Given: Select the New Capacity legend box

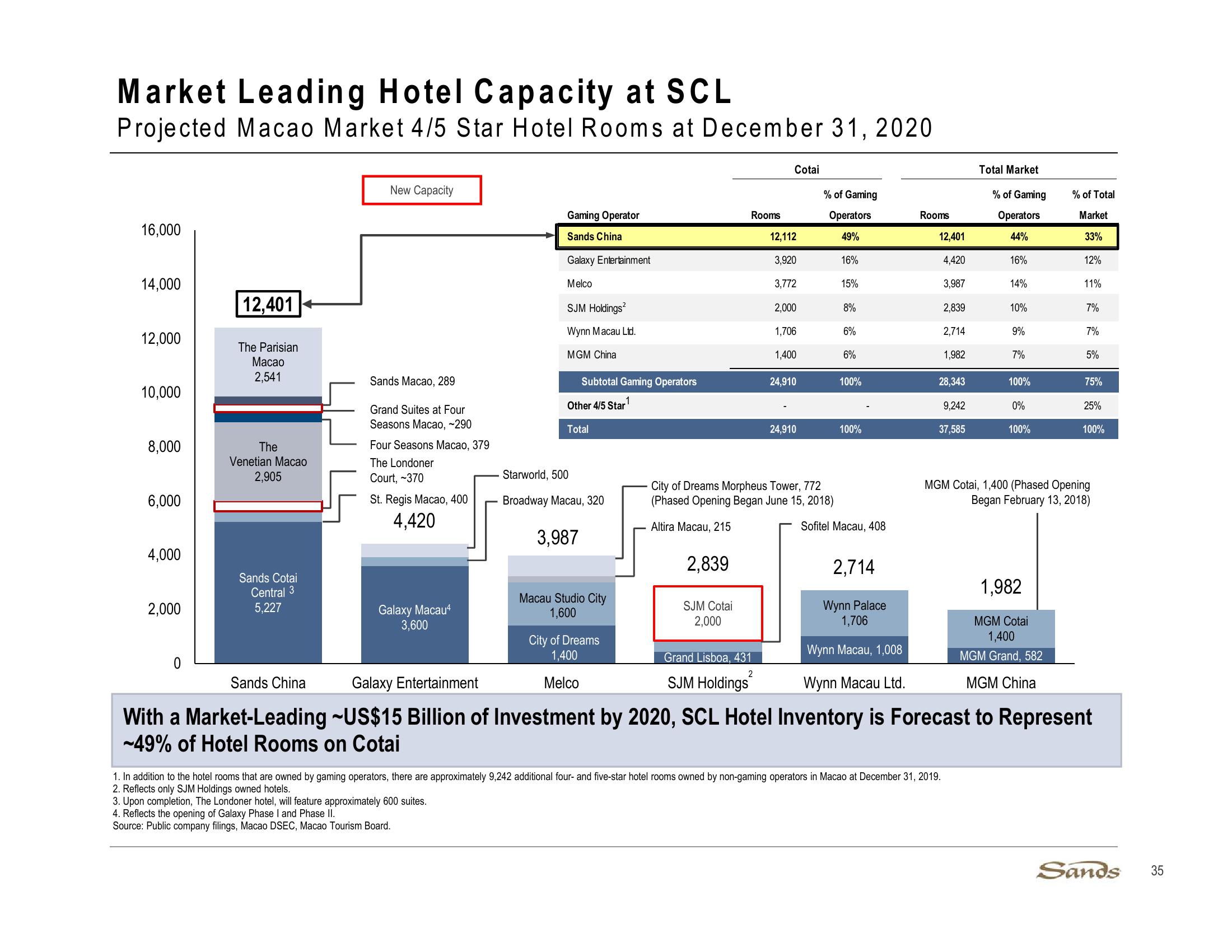Looking at the screenshot, I should pos(421,190).
